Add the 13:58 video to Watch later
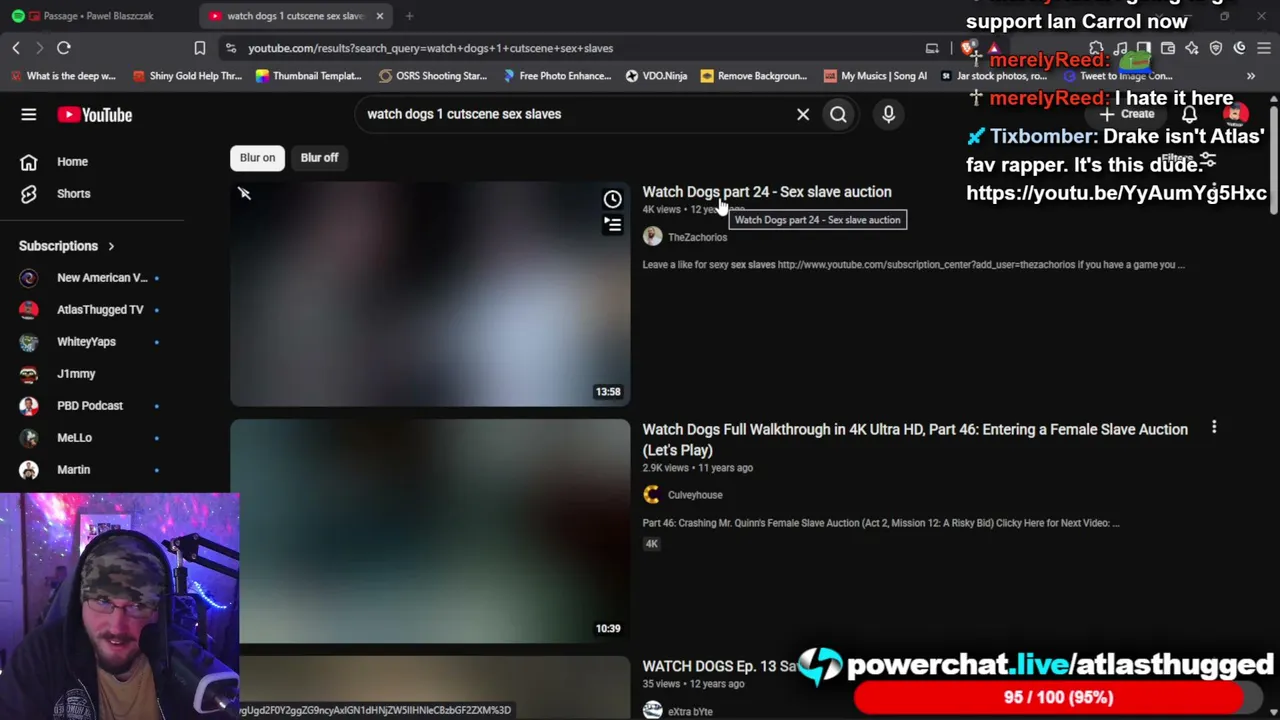The image size is (1280, 720). tap(612, 199)
